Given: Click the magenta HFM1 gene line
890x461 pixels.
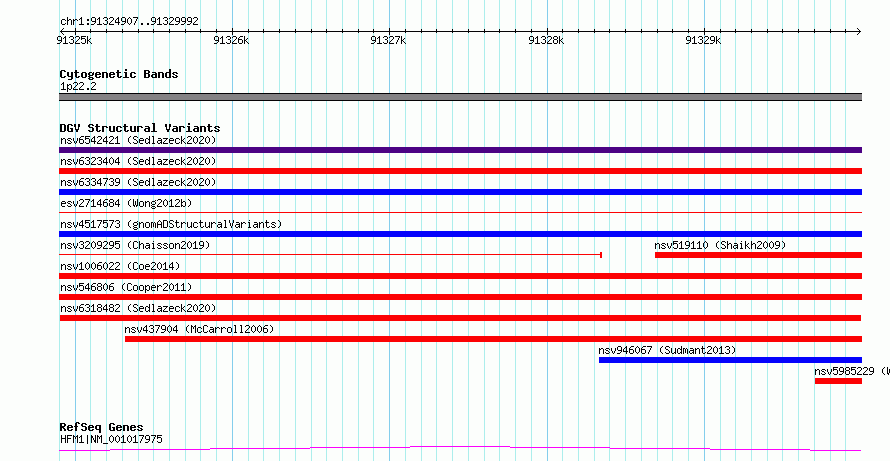Looking at the screenshot, I should (460, 449).
